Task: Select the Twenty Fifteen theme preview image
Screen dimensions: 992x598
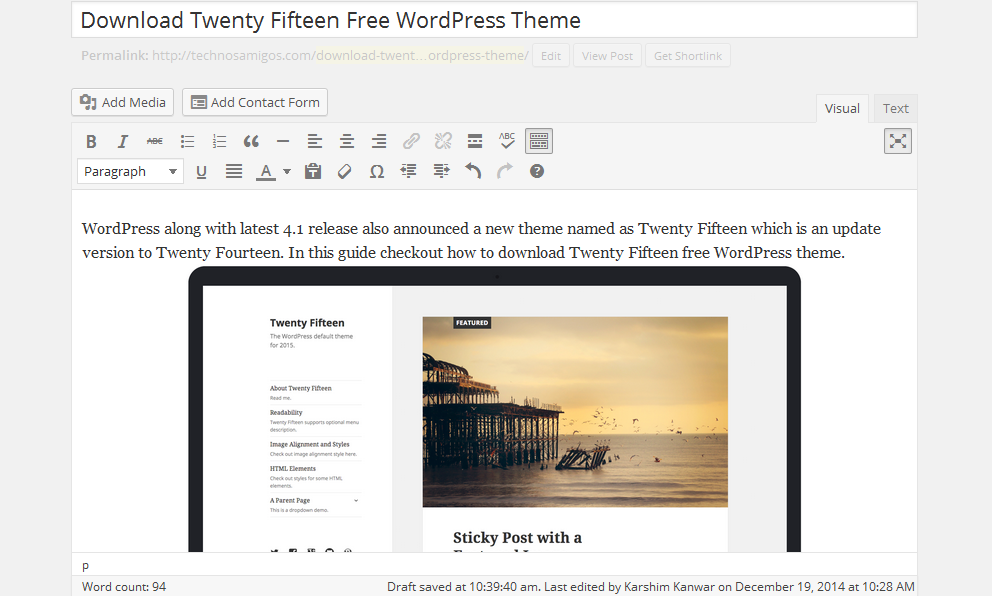Action: (495, 409)
